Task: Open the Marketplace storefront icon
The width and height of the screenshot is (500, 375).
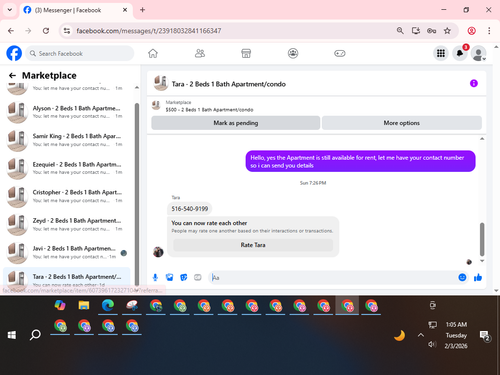Action: [246, 53]
